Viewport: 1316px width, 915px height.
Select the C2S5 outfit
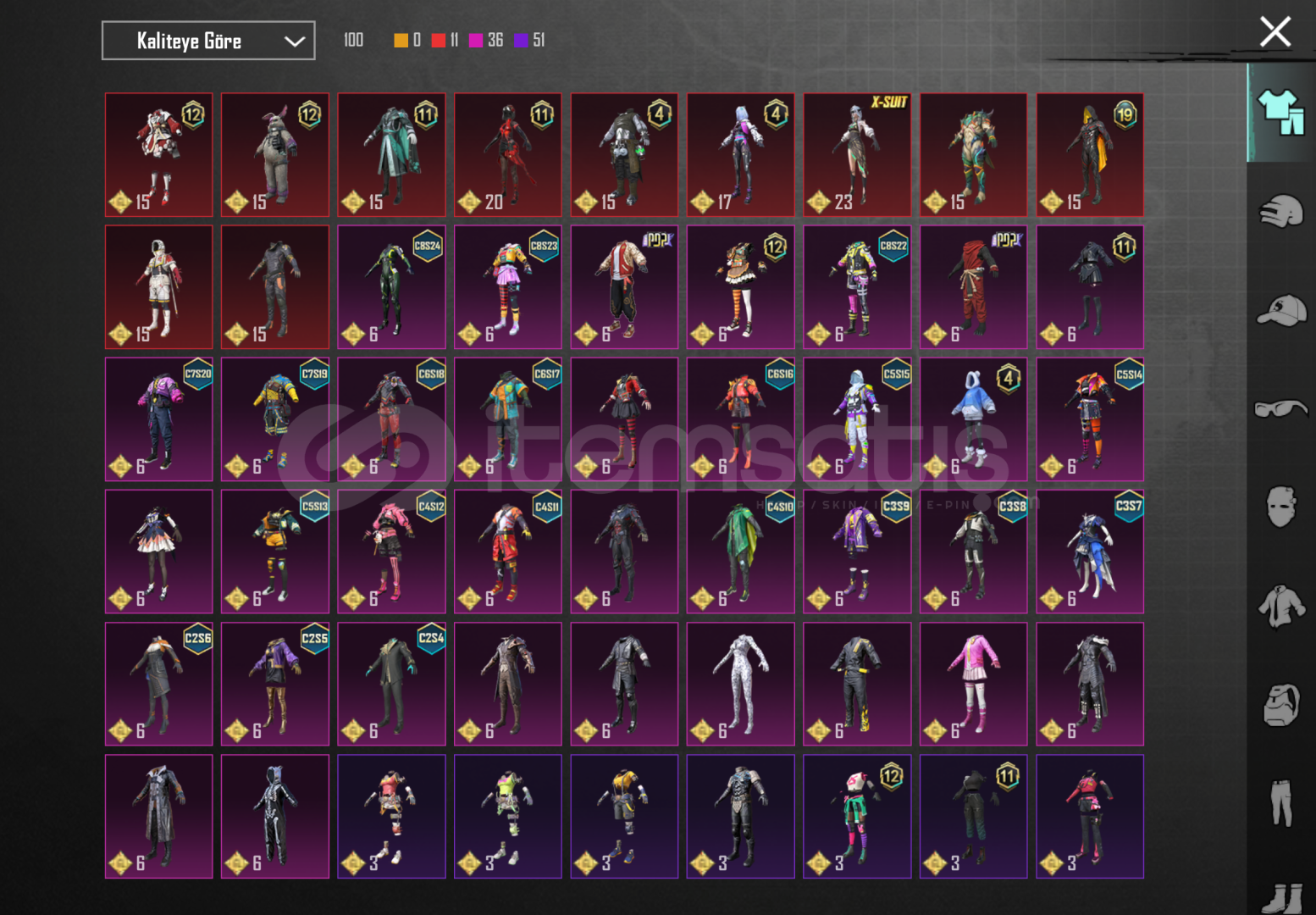click(275, 685)
